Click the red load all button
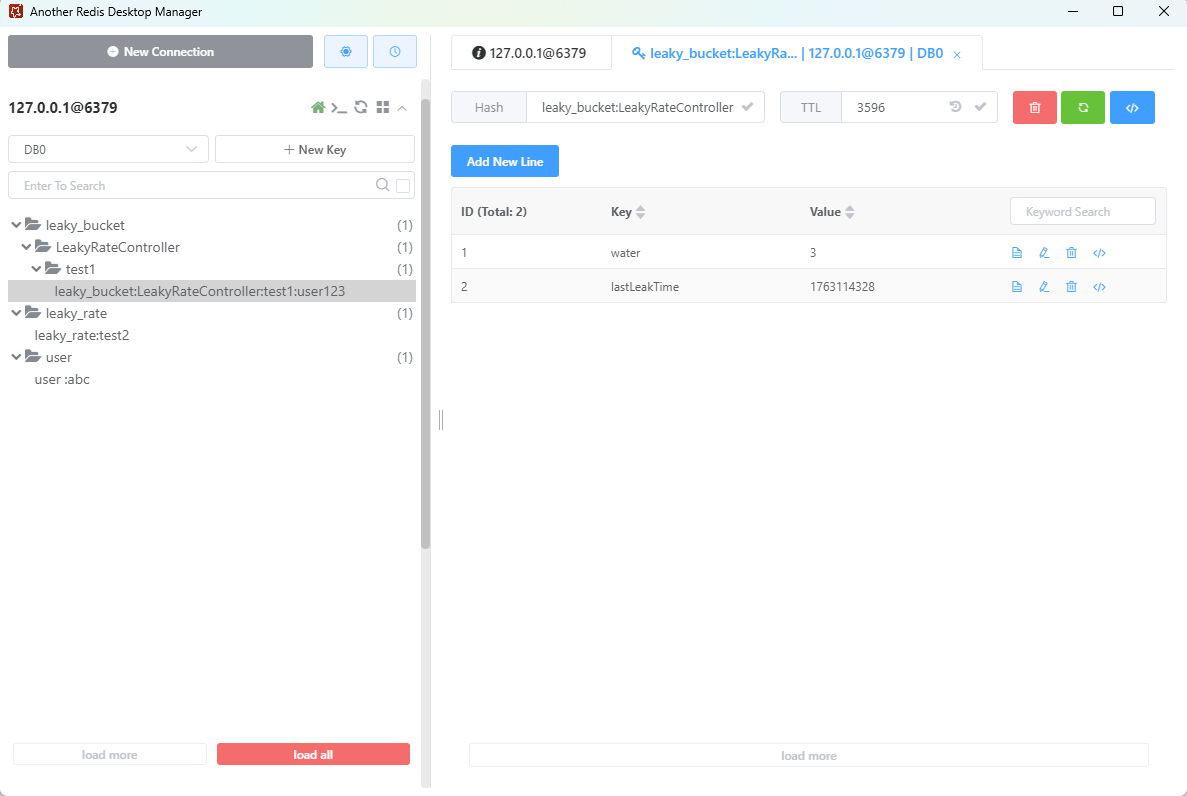The height and width of the screenshot is (796, 1187). click(313, 755)
